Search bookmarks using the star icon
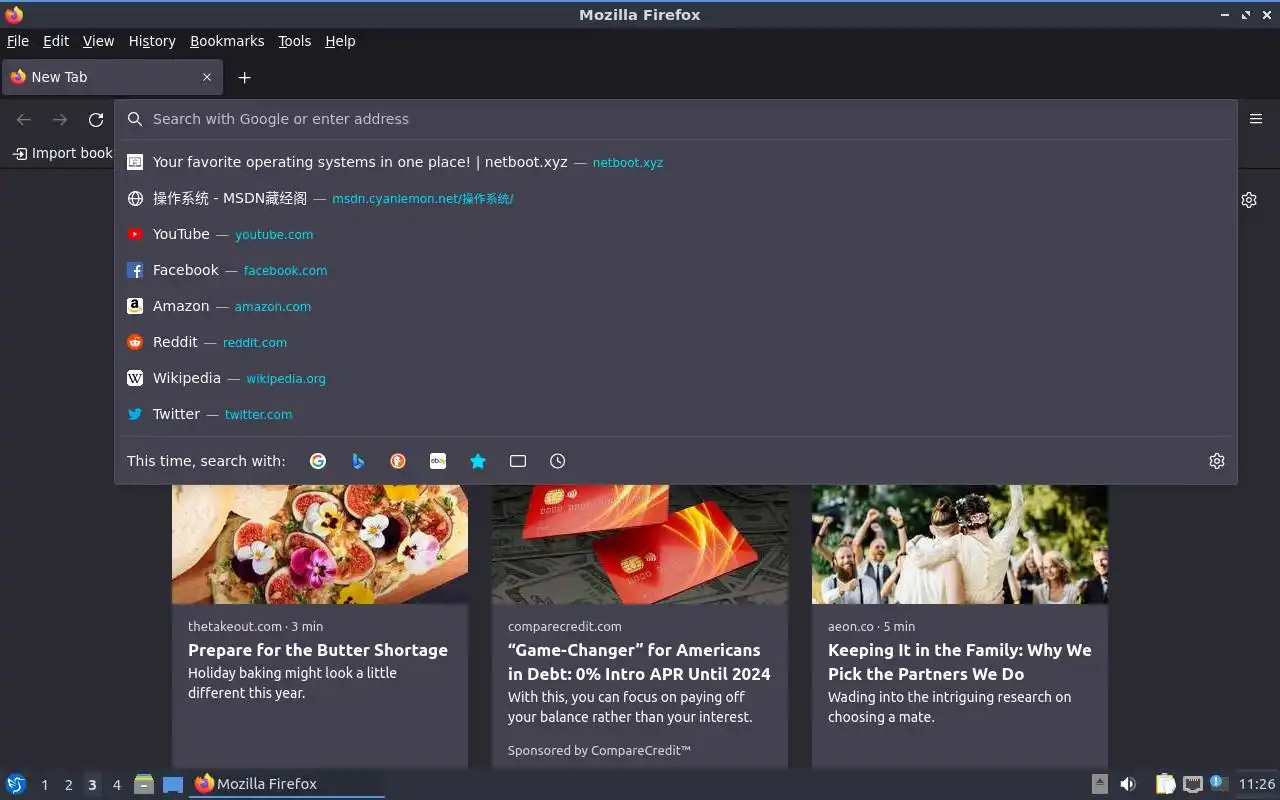The width and height of the screenshot is (1280, 800). pos(478,461)
